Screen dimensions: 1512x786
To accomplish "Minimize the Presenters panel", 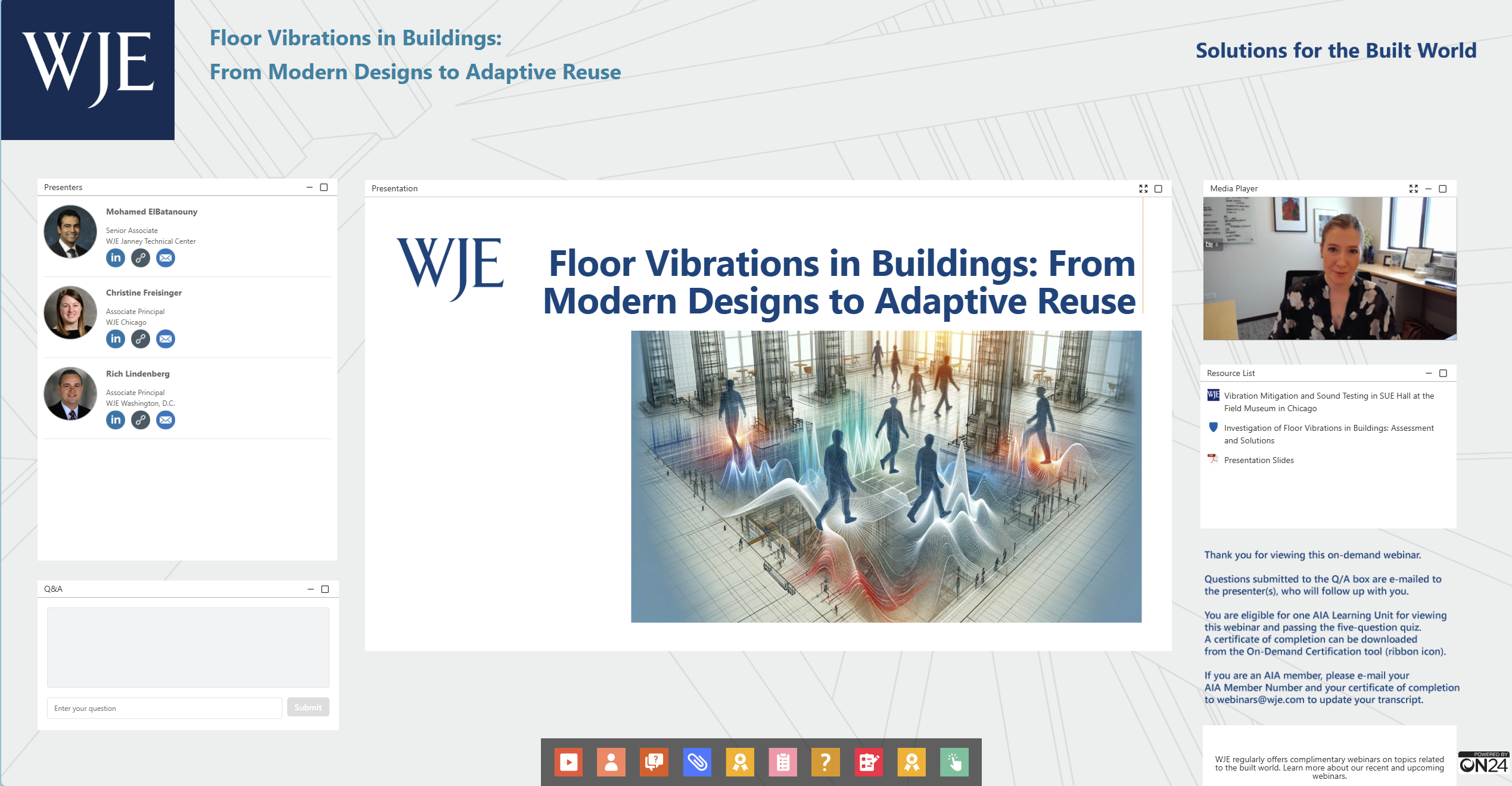I will 309,187.
